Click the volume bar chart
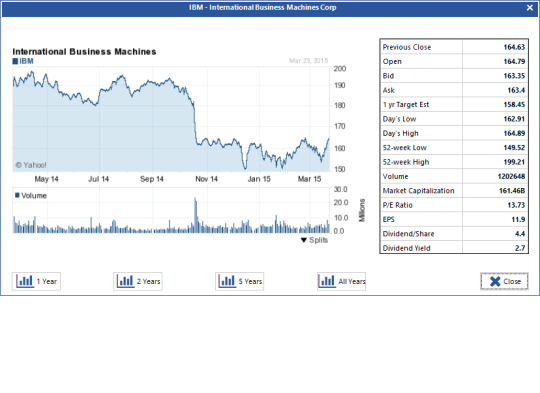This screenshot has width=540, height=393. pyautogui.click(x=171, y=211)
